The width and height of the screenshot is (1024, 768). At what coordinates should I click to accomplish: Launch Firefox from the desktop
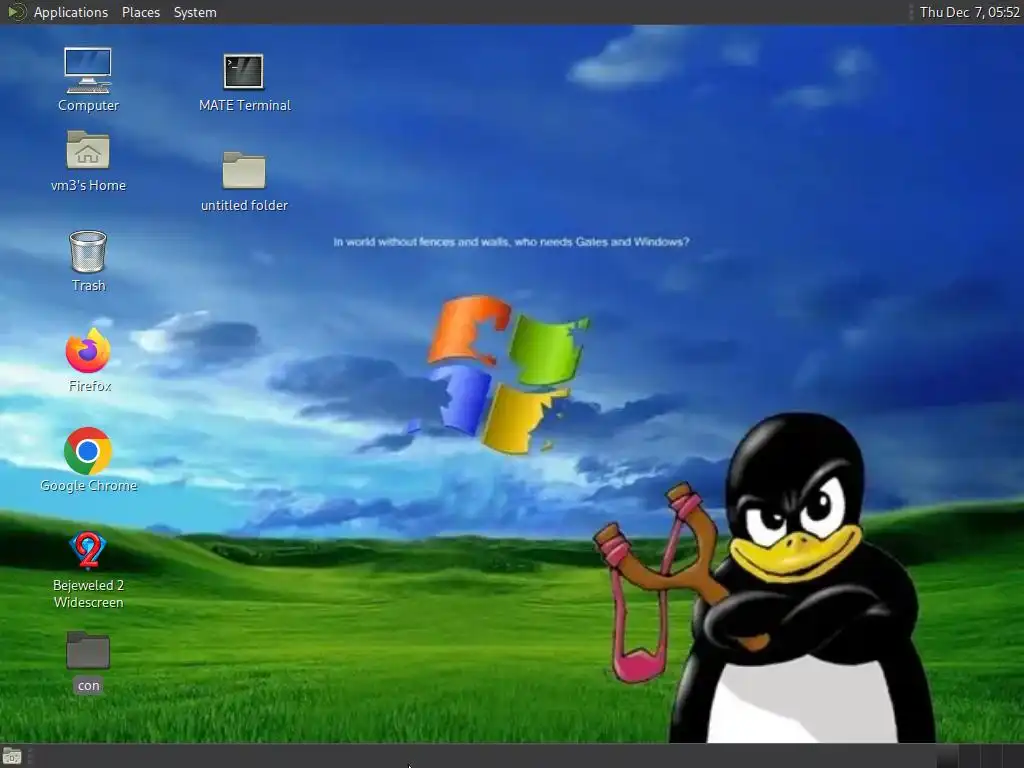[89, 360]
